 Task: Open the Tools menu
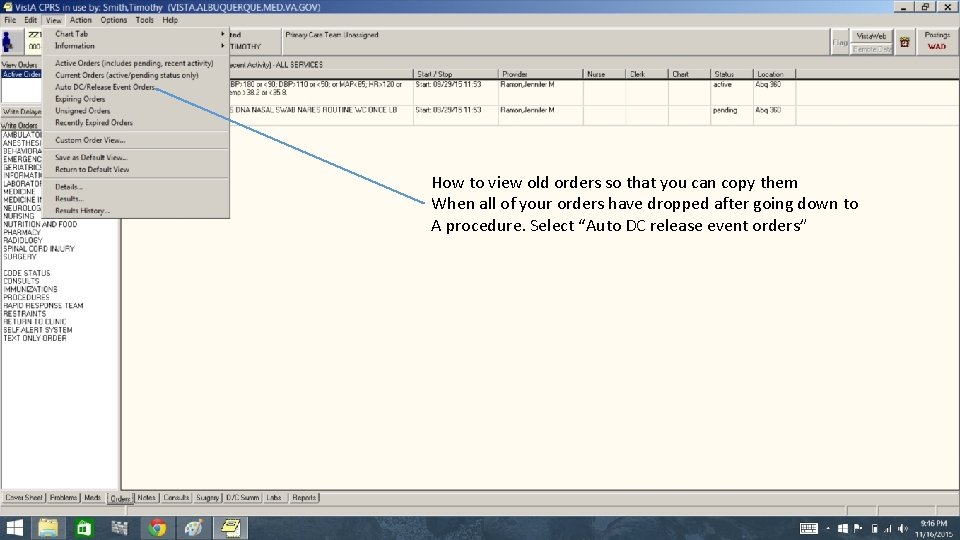(x=144, y=20)
